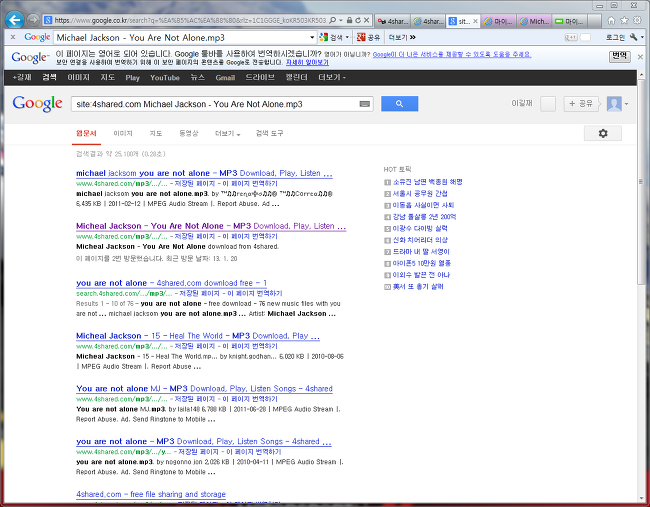Open the search settings gear button

pyautogui.click(x=603, y=133)
